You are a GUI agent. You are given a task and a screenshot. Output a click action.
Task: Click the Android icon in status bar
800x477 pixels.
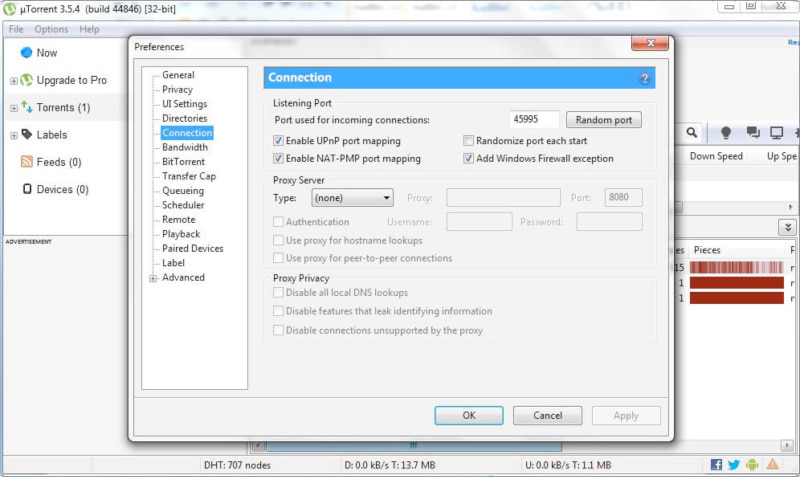[x=752, y=464]
